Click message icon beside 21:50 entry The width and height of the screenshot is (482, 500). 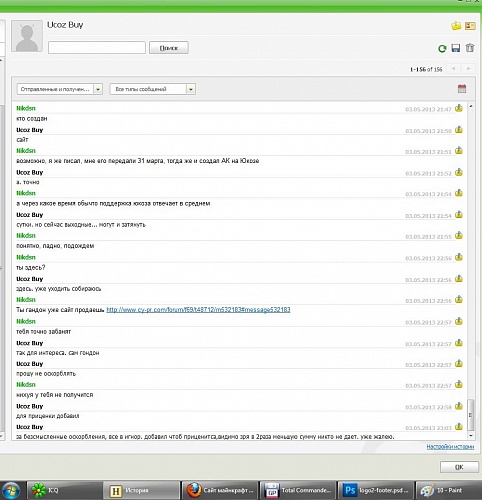pos(459,130)
